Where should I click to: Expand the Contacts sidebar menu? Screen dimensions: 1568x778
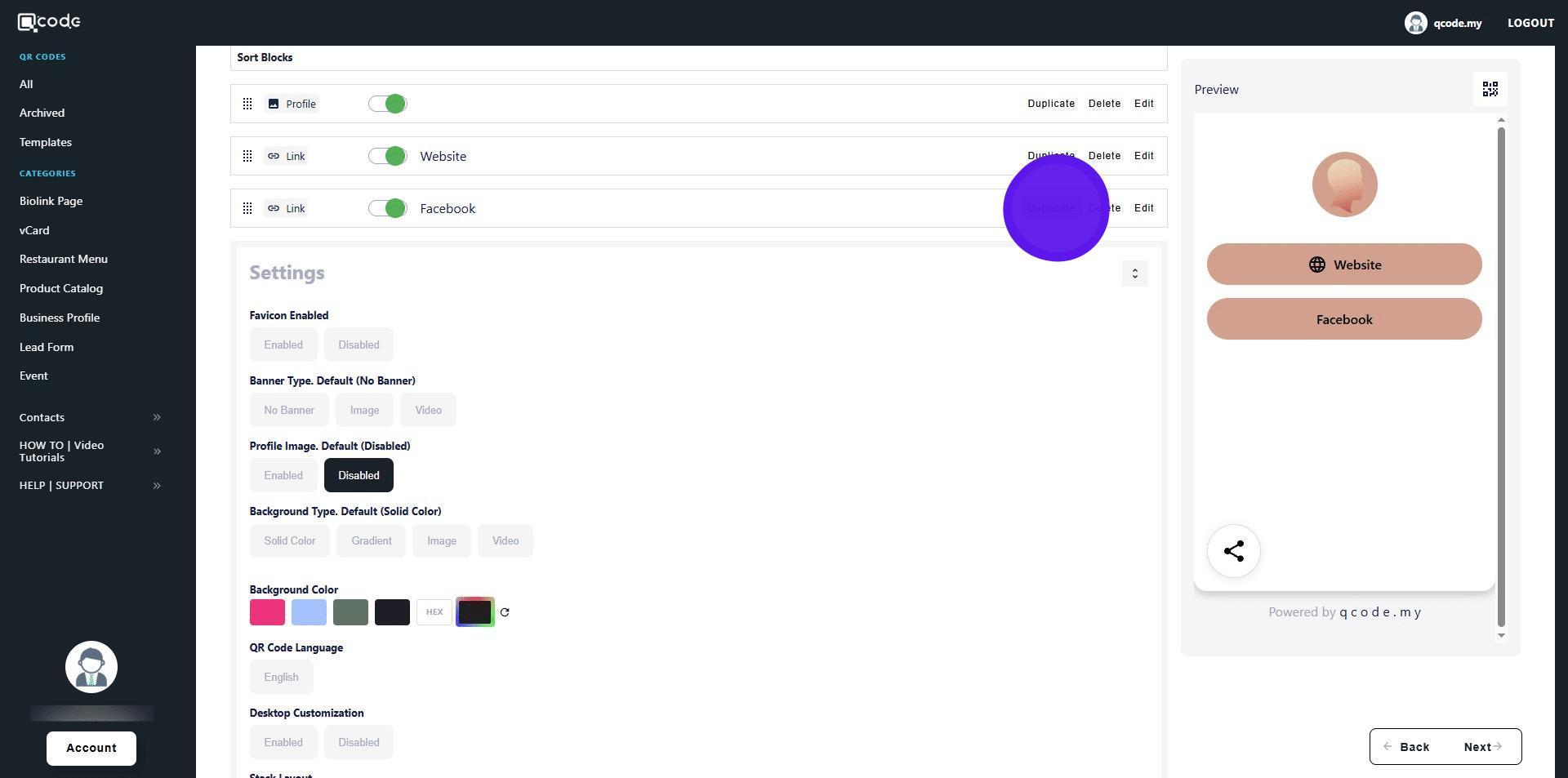[x=157, y=417]
